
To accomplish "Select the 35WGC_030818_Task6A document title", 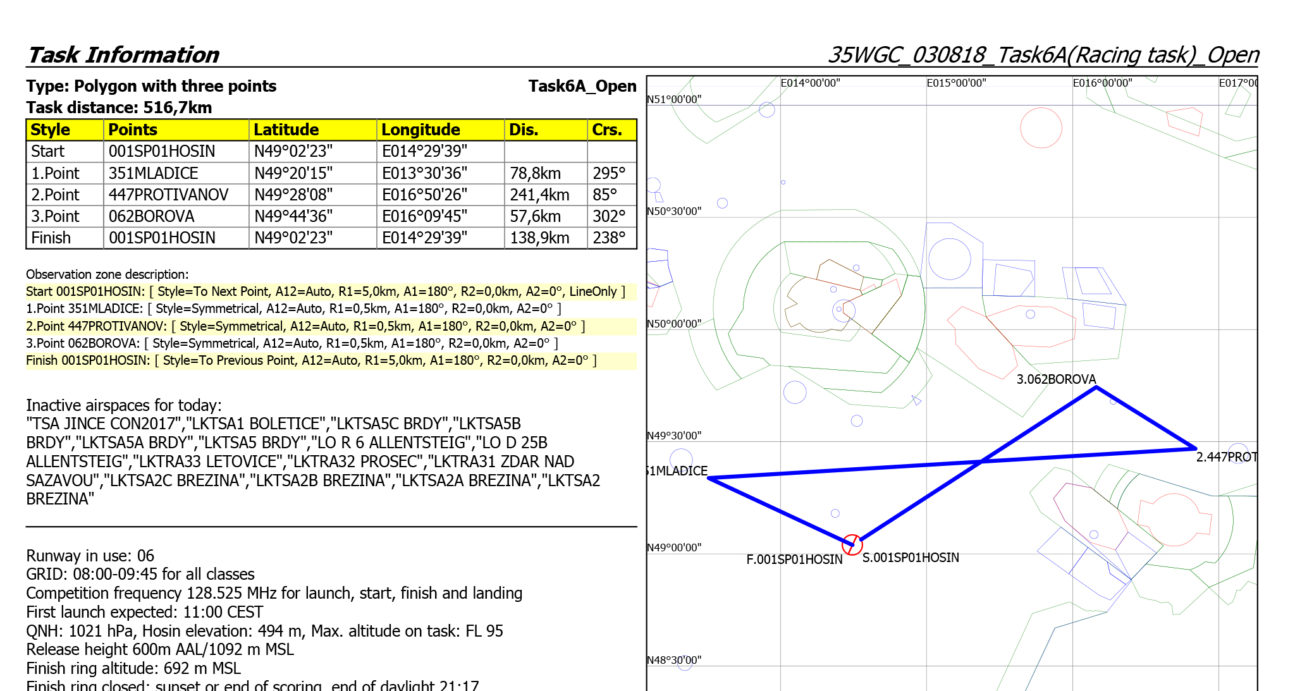I will 1043,55.
